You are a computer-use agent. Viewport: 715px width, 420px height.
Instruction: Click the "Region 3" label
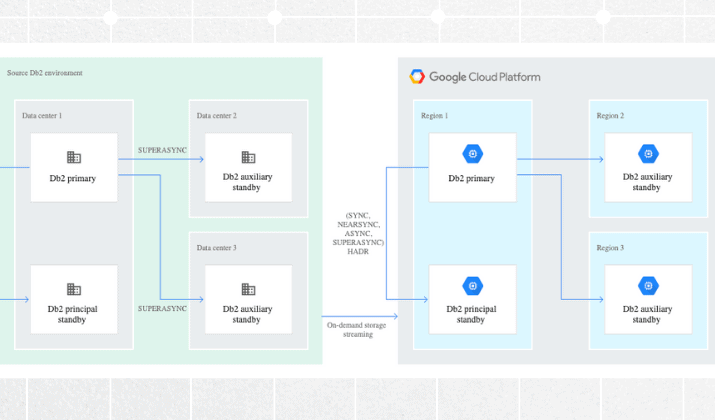pyautogui.click(x=610, y=248)
